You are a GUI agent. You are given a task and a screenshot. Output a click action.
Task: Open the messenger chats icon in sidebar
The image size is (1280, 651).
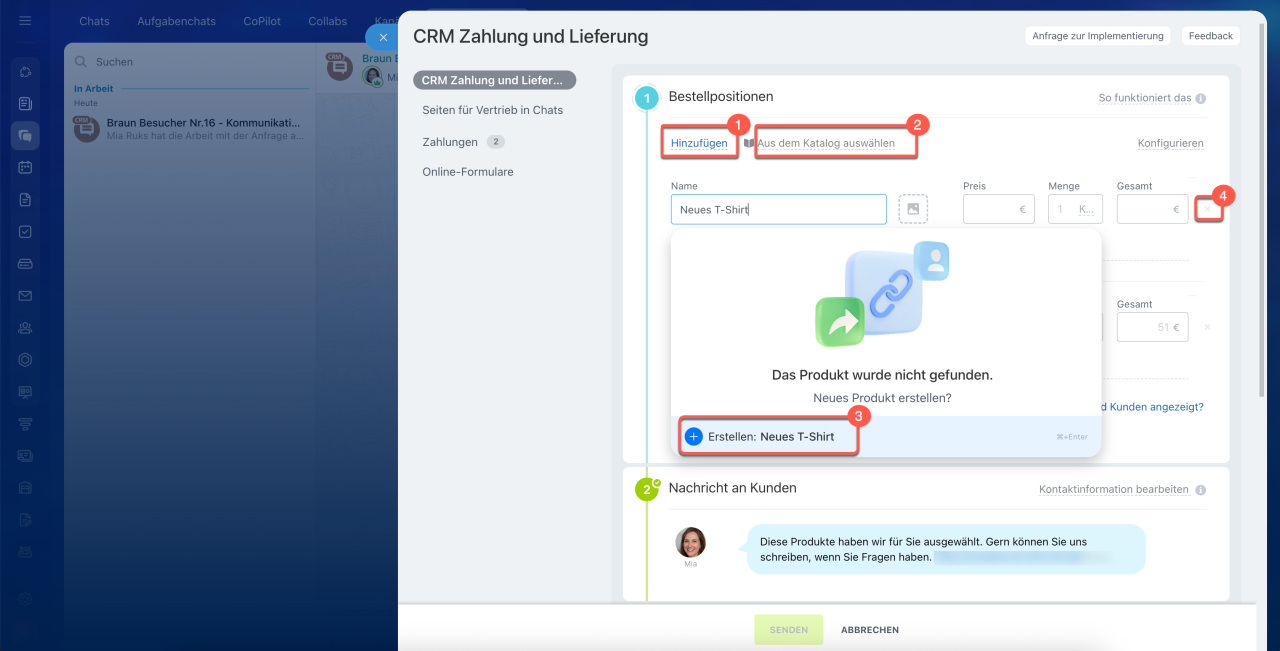point(25,135)
